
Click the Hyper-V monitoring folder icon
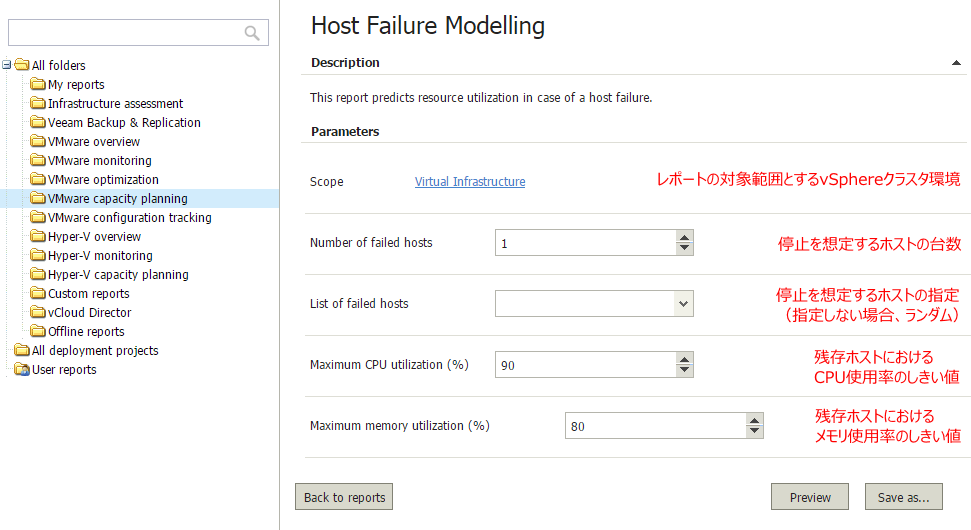tap(38, 255)
